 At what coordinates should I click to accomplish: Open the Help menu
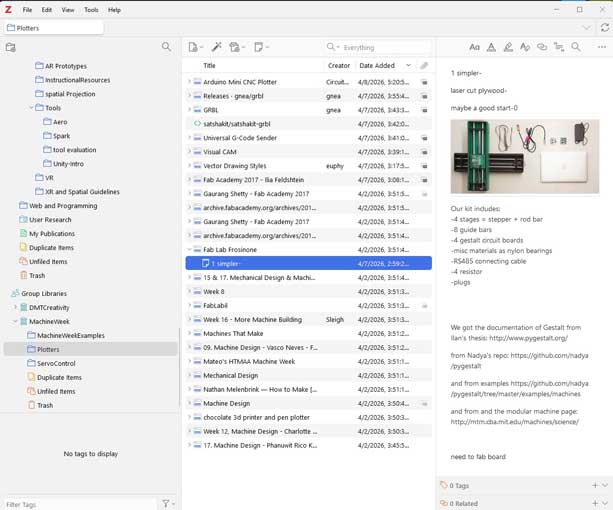pos(114,10)
